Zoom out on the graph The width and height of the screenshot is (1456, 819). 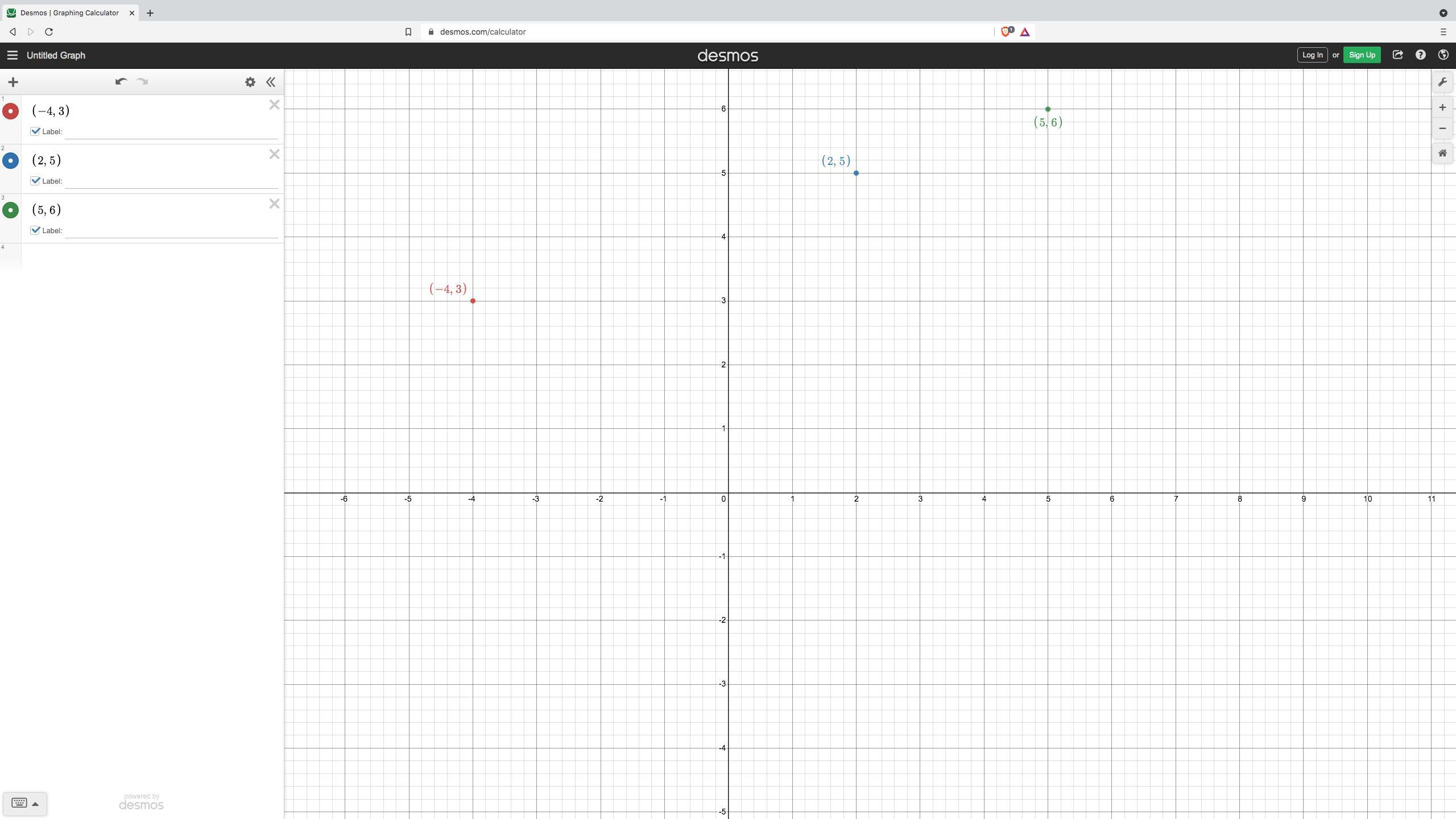pos(1442,129)
